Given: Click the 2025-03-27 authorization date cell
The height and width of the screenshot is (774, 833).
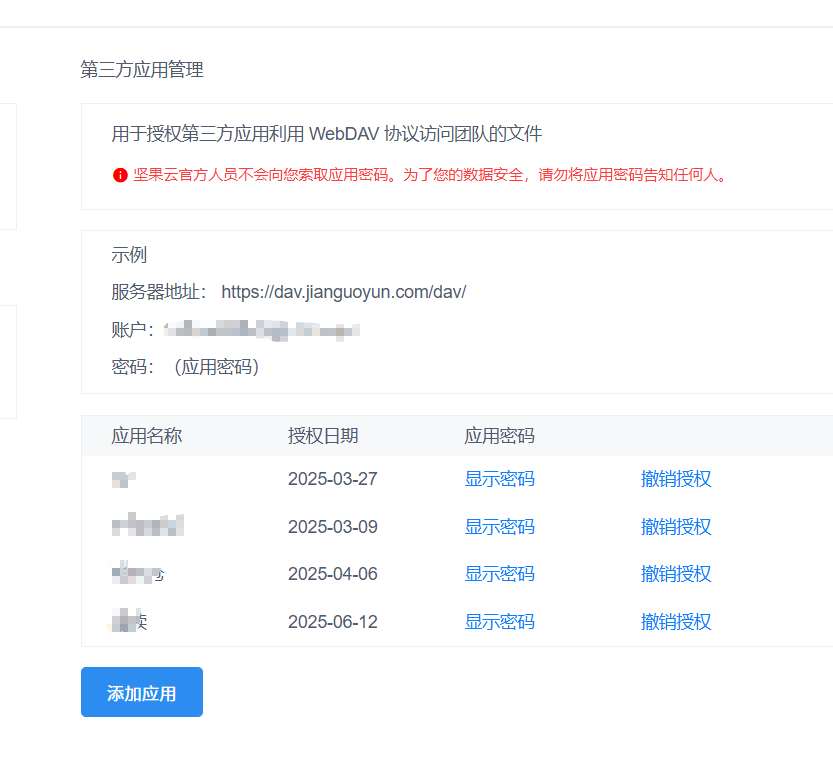Looking at the screenshot, I should 333,479.
